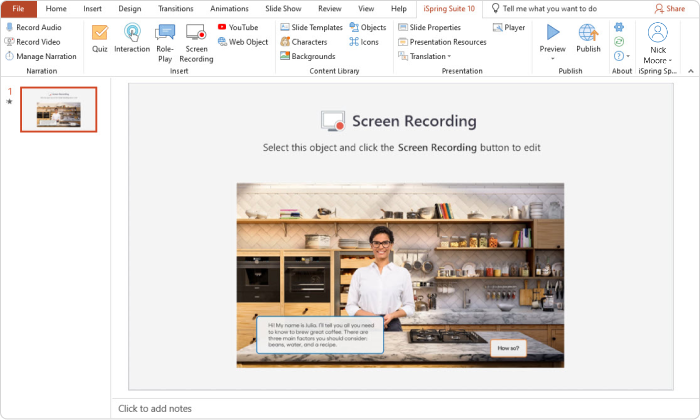The height and width of the screenshot is (420, 700).
Task: Click the How so? button on slide
Action: point(508,348)
